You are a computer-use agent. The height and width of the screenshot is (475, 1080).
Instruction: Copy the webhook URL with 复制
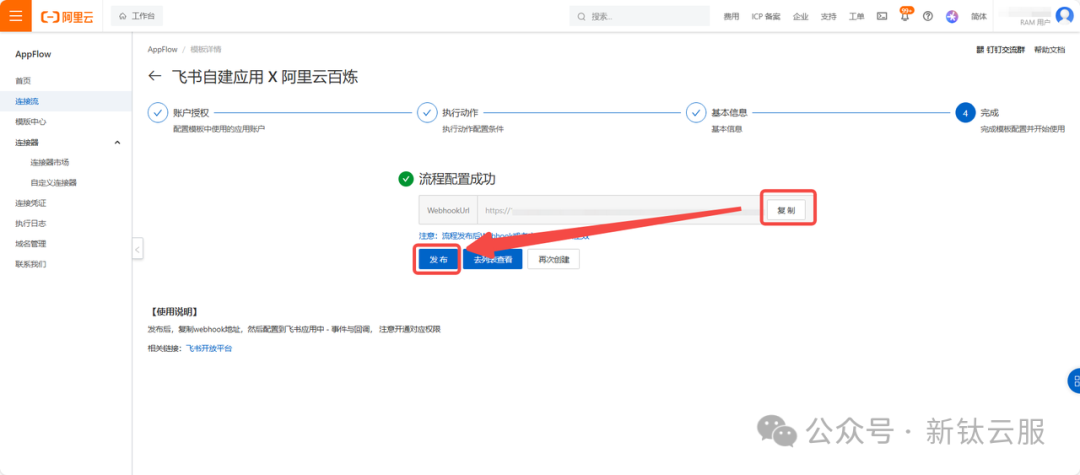787,210
